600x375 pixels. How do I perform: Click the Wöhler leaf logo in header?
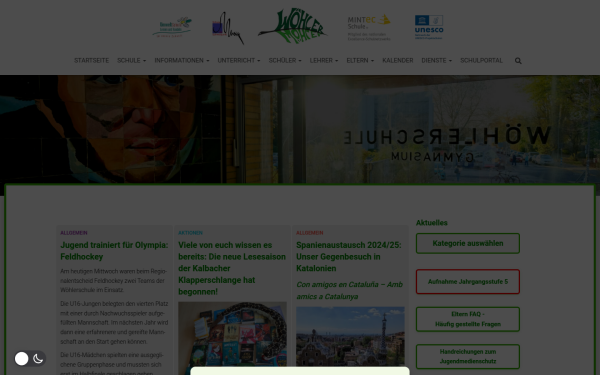[x=293, y=26]
